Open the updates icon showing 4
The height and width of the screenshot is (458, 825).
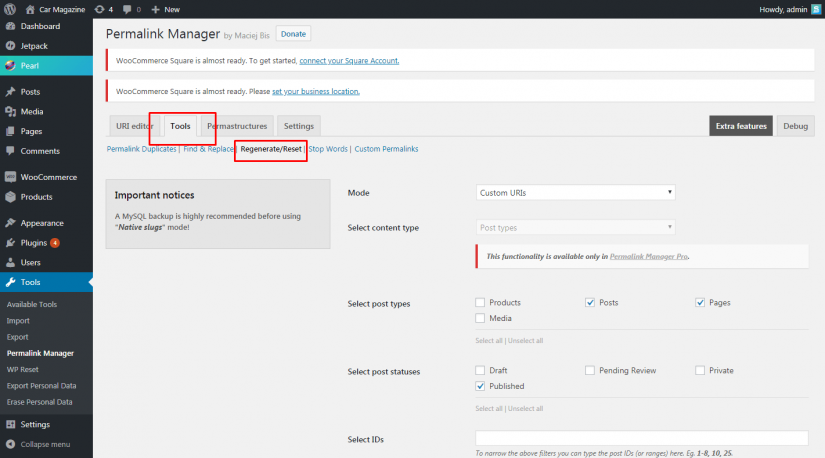click(99, 9)
